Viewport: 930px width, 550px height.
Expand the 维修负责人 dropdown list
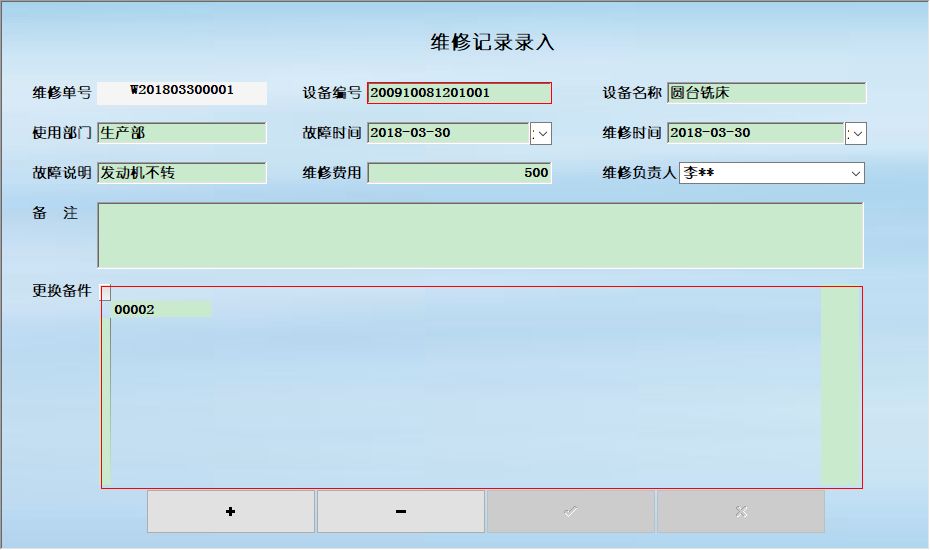point(856,173)
